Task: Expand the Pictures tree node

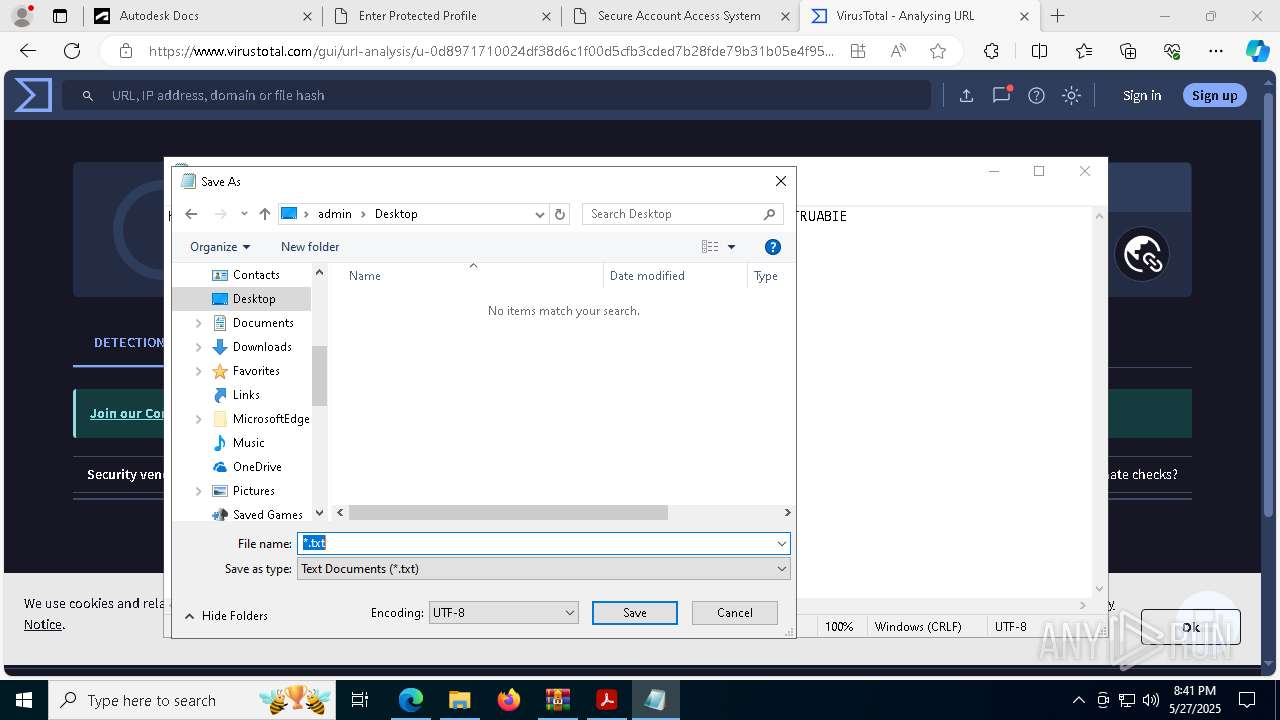Action: point(198,491)
